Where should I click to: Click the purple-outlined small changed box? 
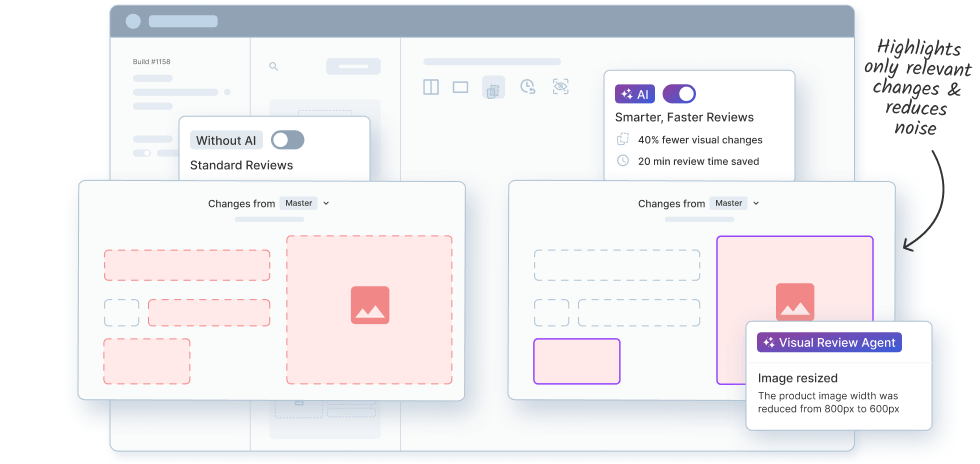pos(576,361)
